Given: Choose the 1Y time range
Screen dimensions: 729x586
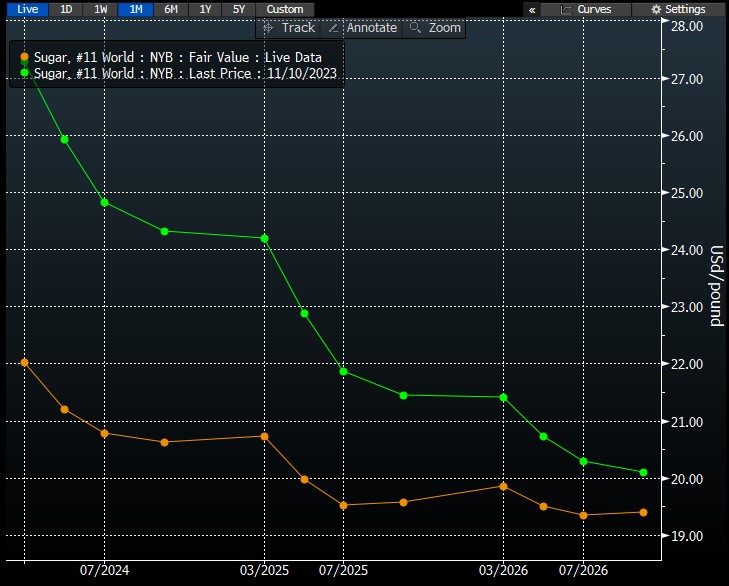Looking at the screenshot, I should pos(206,9).
